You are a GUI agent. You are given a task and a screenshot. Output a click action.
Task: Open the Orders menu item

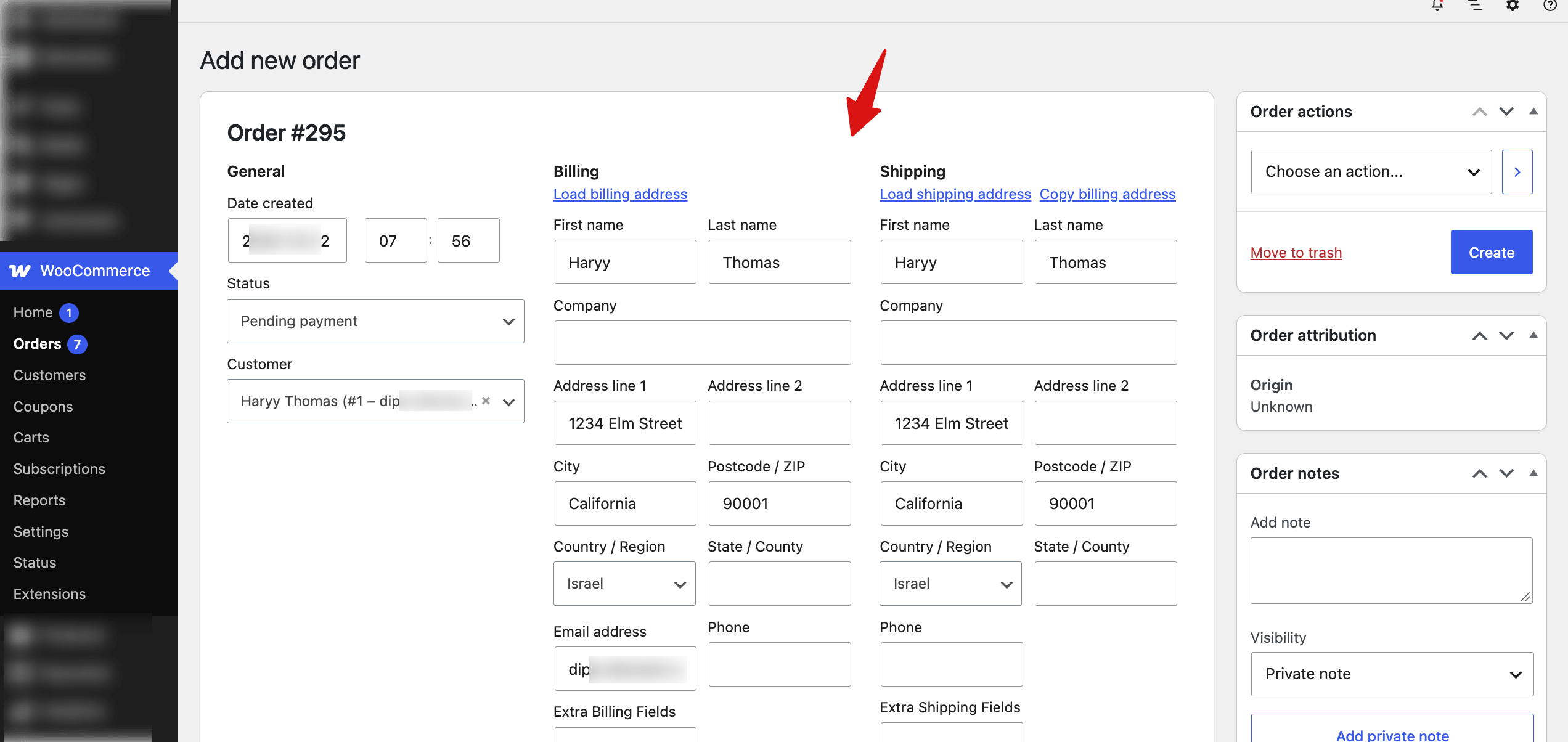coord(37,344)
